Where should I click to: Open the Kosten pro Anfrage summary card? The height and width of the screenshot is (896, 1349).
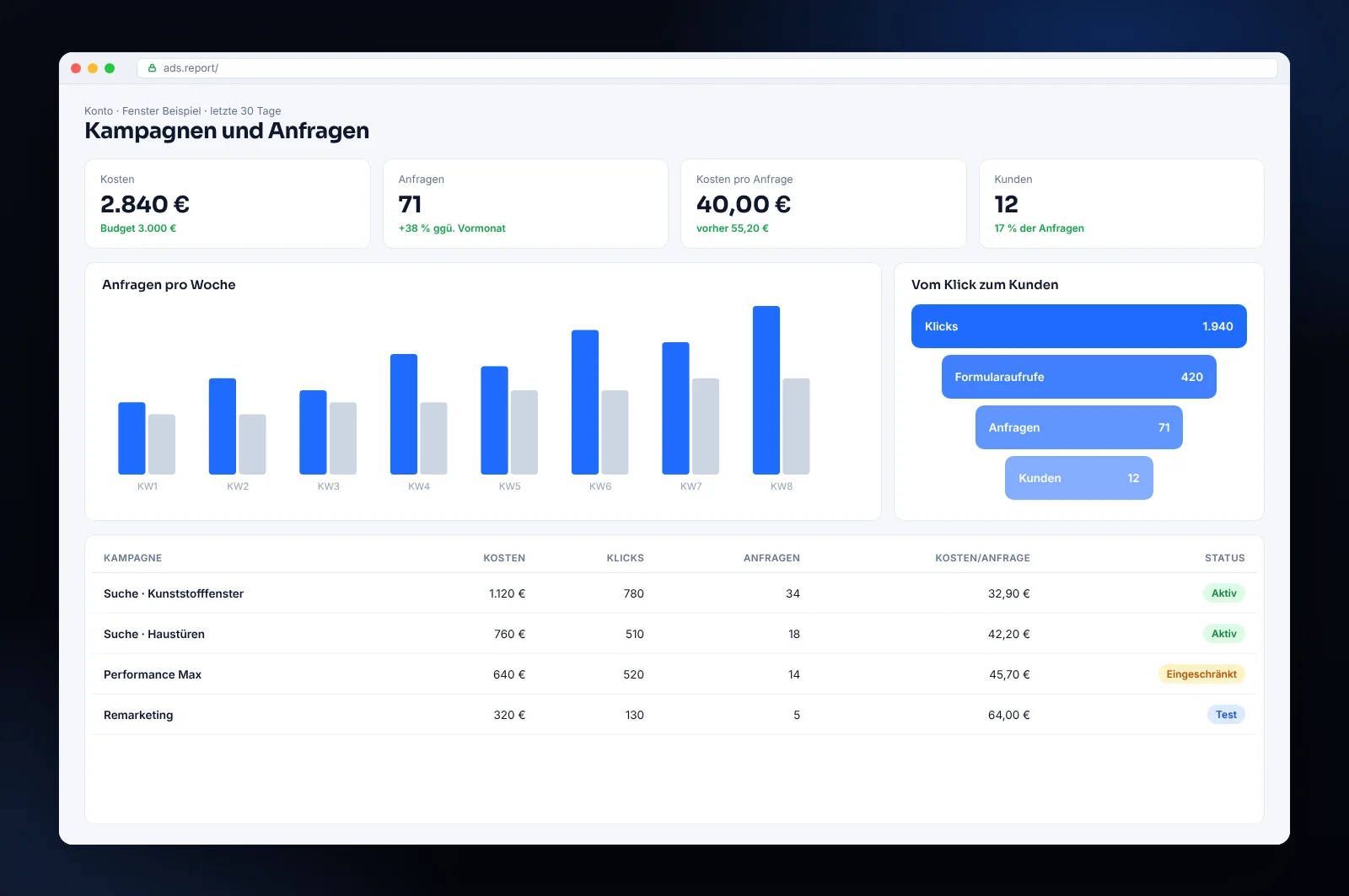point(823,203)
